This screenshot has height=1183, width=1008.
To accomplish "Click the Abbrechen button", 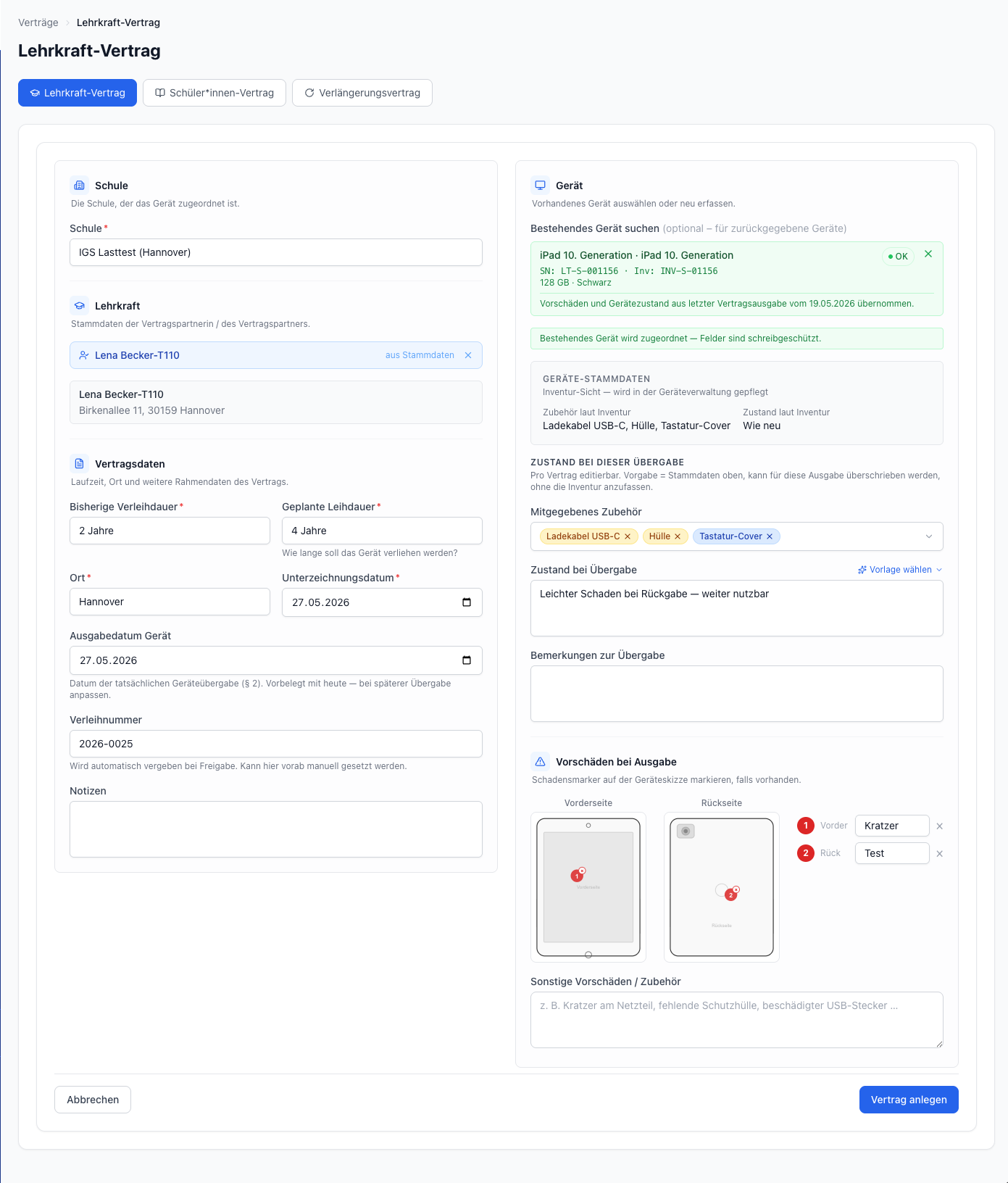I will pos(93,1100).
